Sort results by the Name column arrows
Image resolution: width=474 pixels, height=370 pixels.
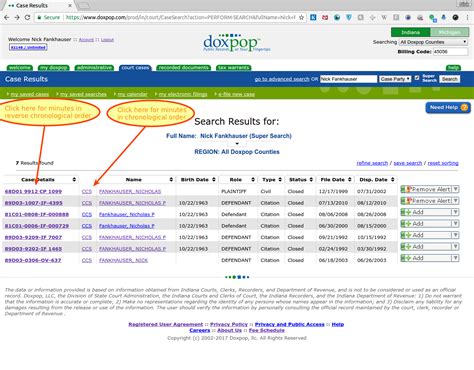coord(171,179)
